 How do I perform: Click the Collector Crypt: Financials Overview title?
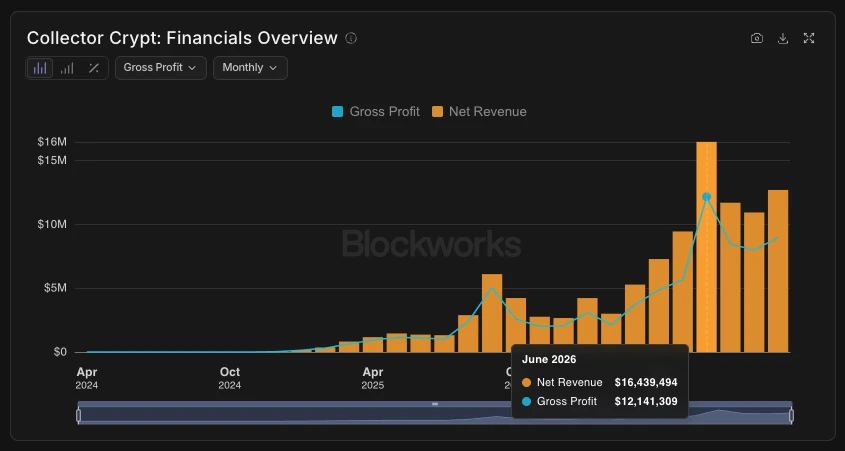click(x=182, y=38)
